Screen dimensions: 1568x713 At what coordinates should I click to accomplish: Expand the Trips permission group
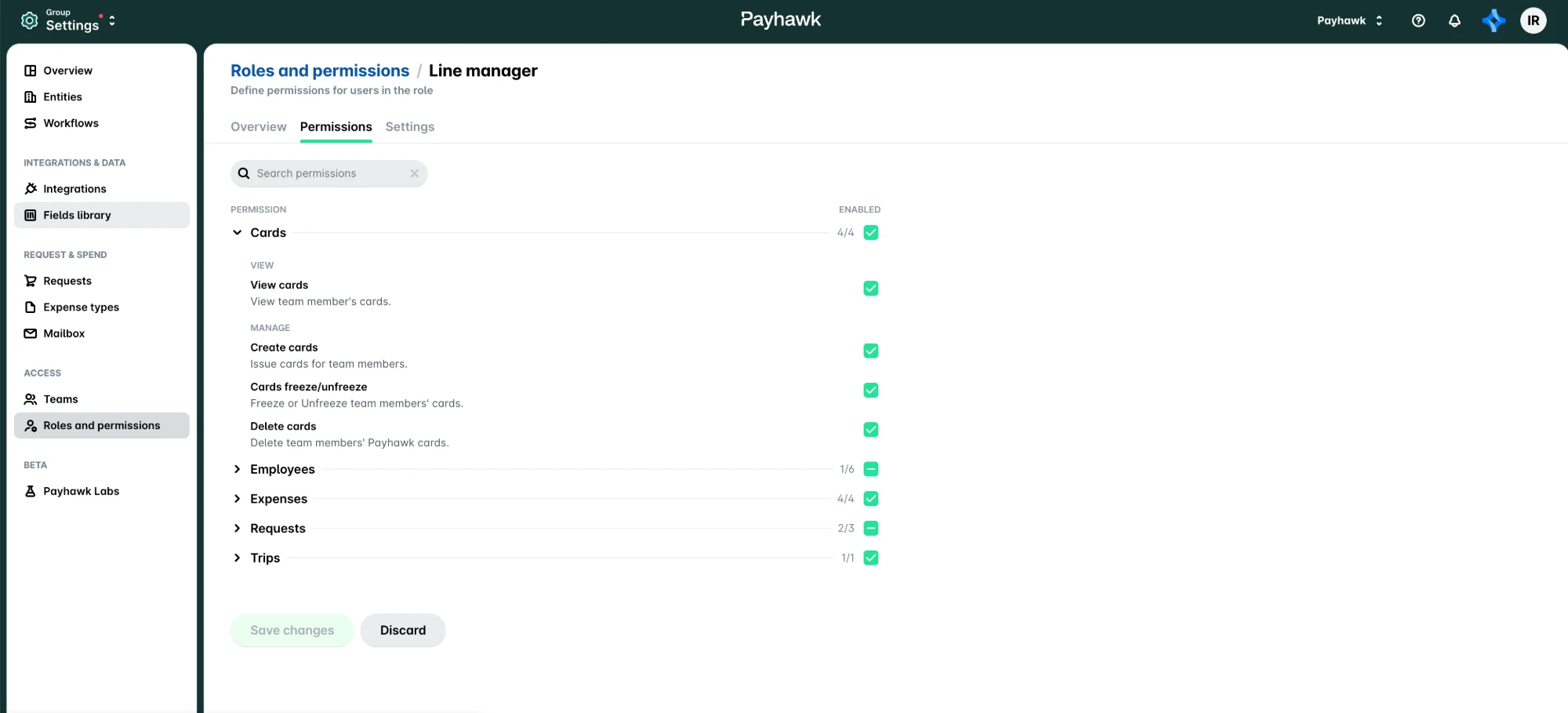pyautogui.click(x=237, y=558)
